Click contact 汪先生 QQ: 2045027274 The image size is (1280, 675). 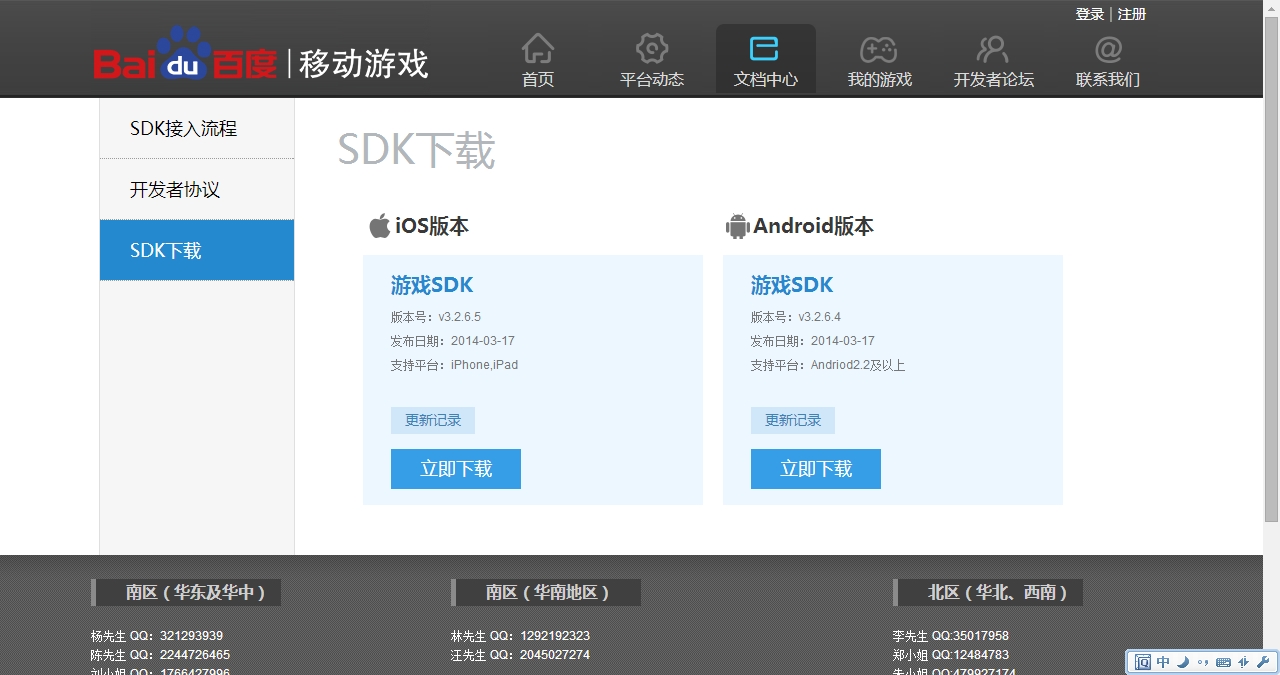[520, 655]
